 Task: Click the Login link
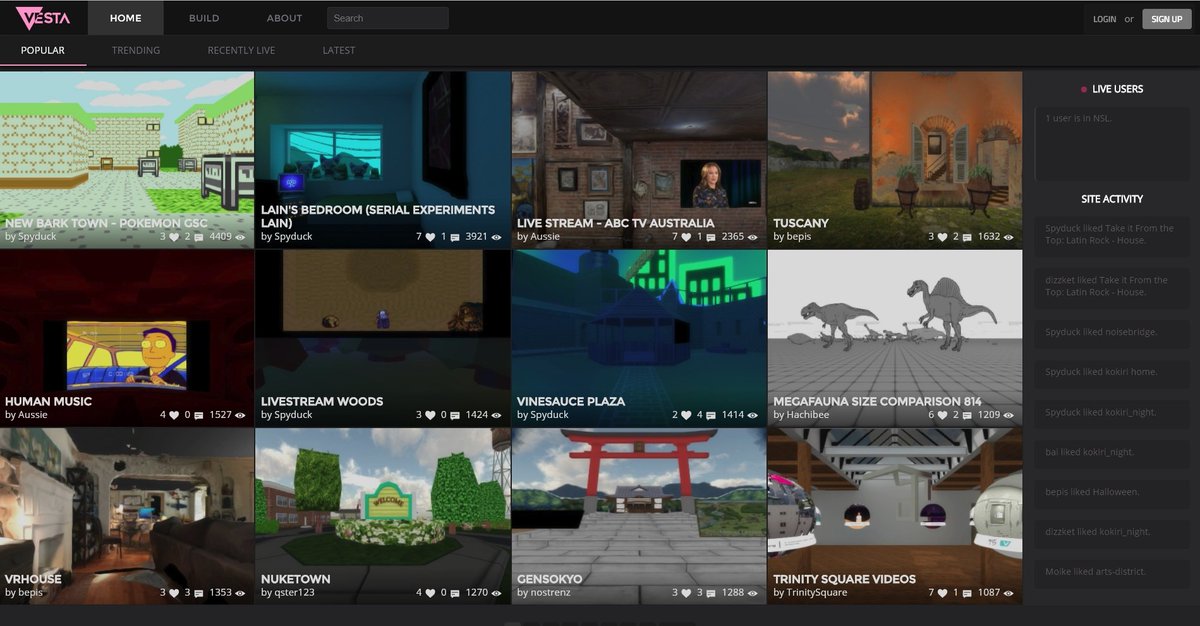point(1104,19)
